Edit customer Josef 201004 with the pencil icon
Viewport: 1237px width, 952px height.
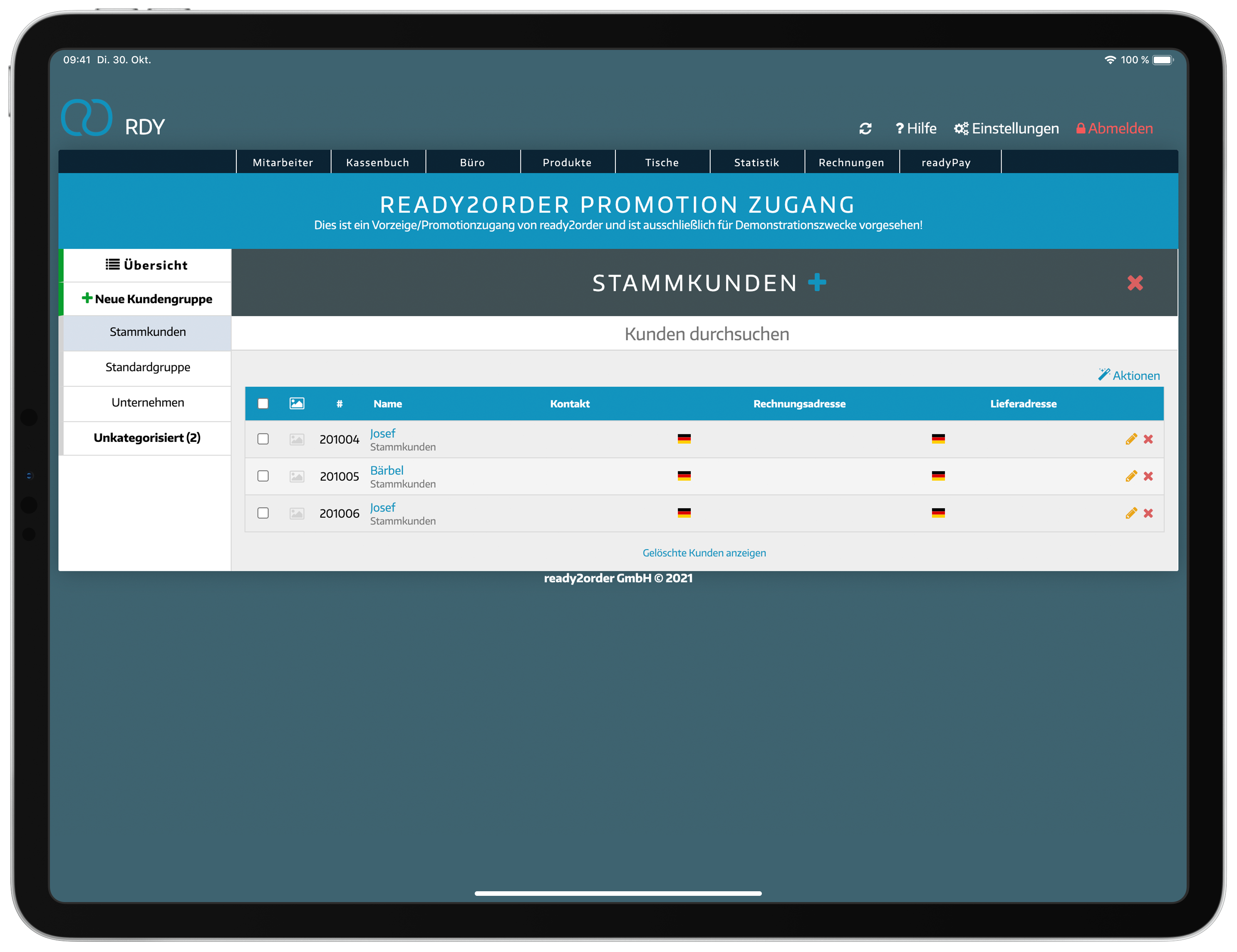[1131, 438]
